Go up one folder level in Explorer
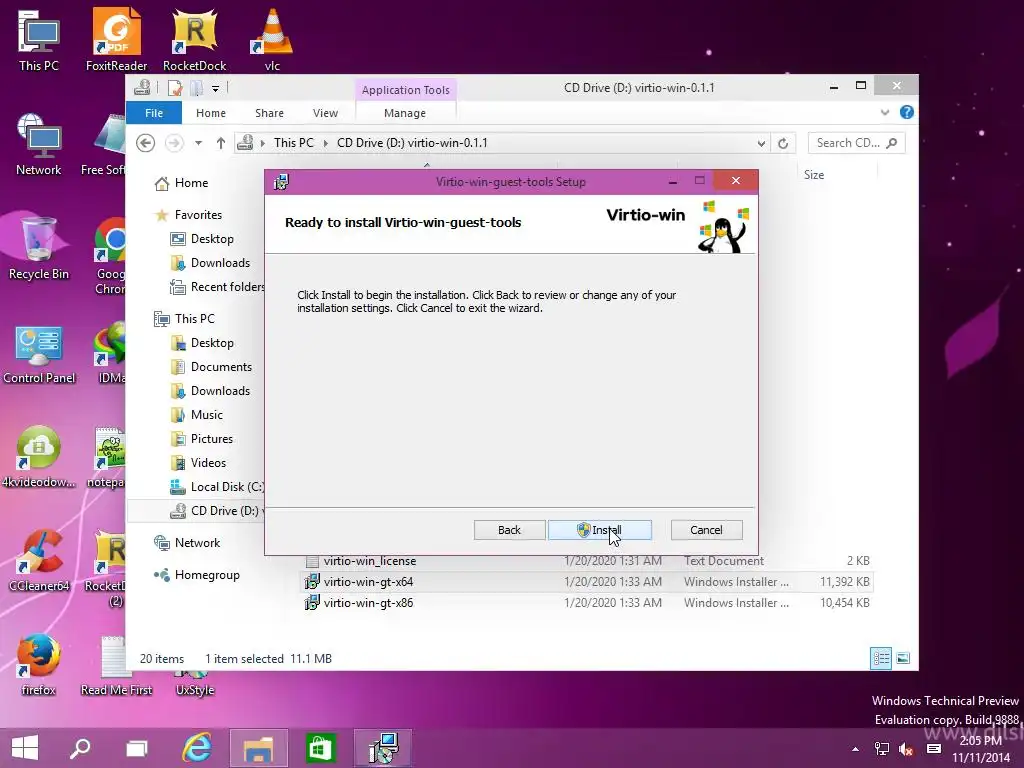 [221, 143]
